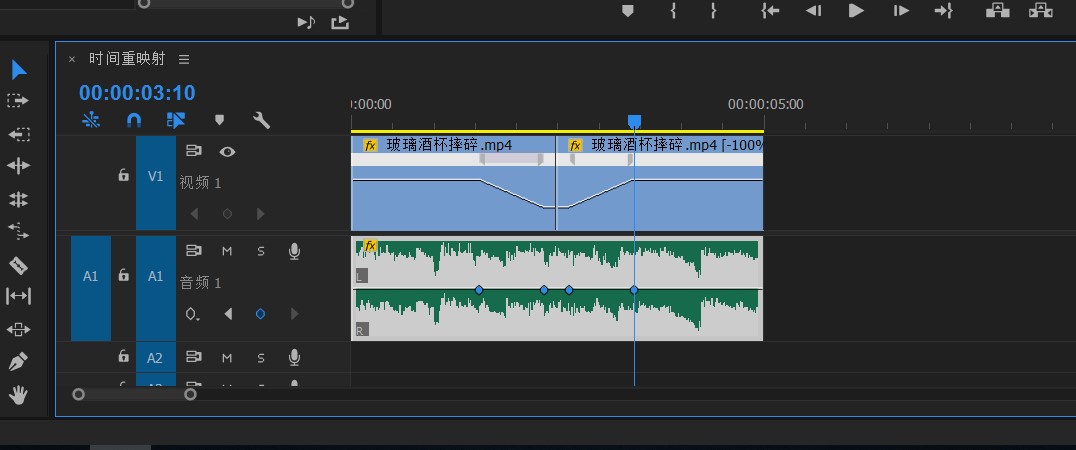The width and height of the screenshot is (1076, 450).
Task: Select the Selection tool arrow
Action: coord(19,69)
